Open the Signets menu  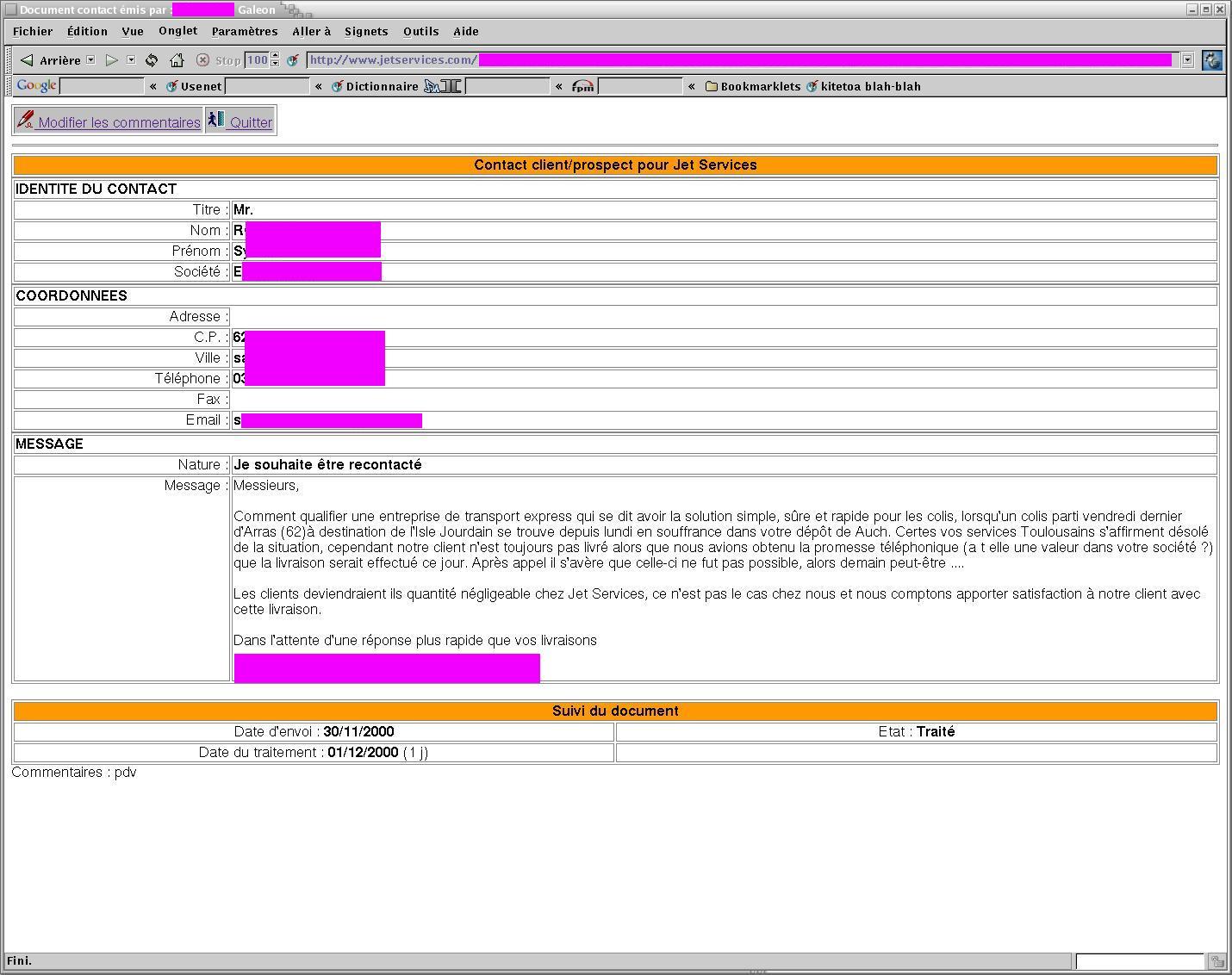(366, 32)
